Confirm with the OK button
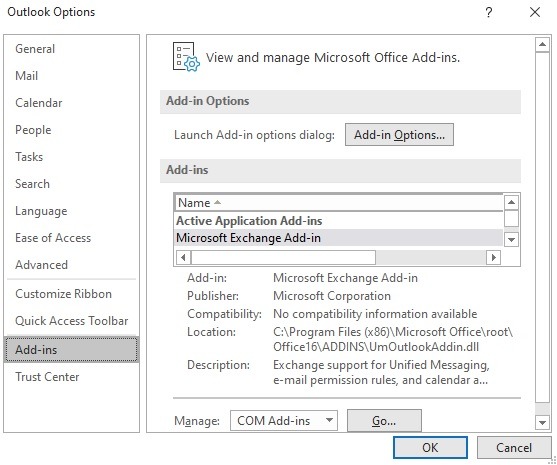 coord(430,448)
